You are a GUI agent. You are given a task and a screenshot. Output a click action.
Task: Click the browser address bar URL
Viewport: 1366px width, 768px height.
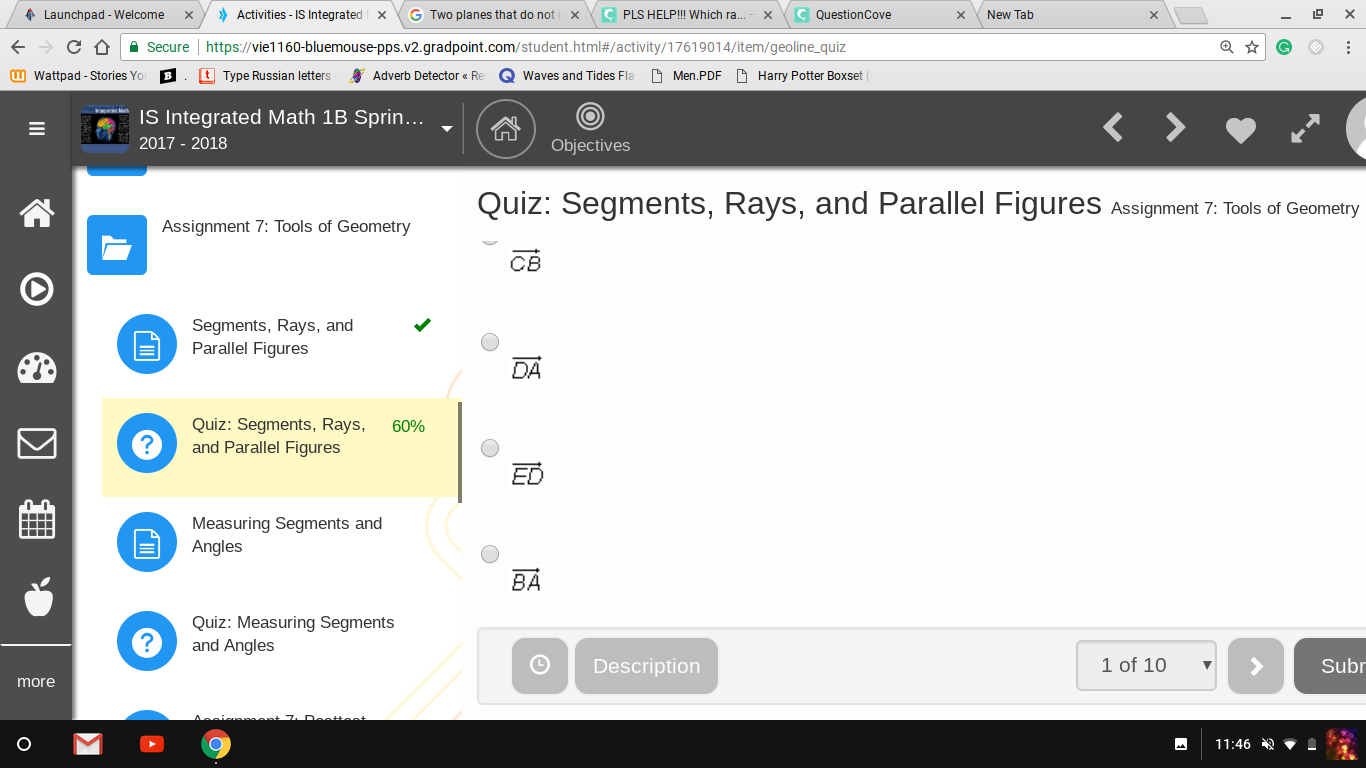pyautogui.click(x=525, y=47)
